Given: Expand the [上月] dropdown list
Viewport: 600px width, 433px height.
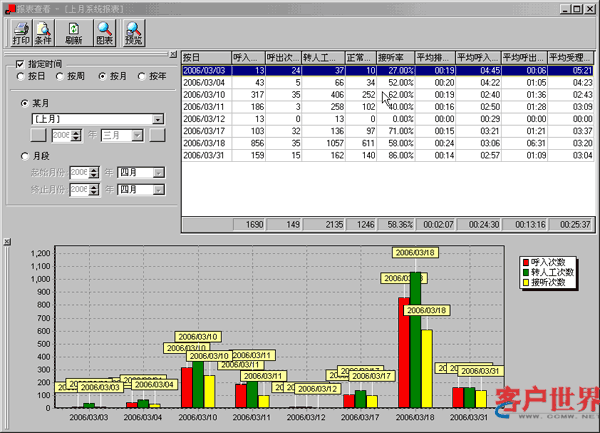Looking at the screenshot, I should point(158,119).
